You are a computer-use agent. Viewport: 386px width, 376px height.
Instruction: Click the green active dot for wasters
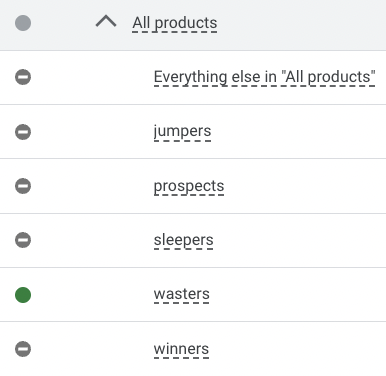[x=23, y=295]
